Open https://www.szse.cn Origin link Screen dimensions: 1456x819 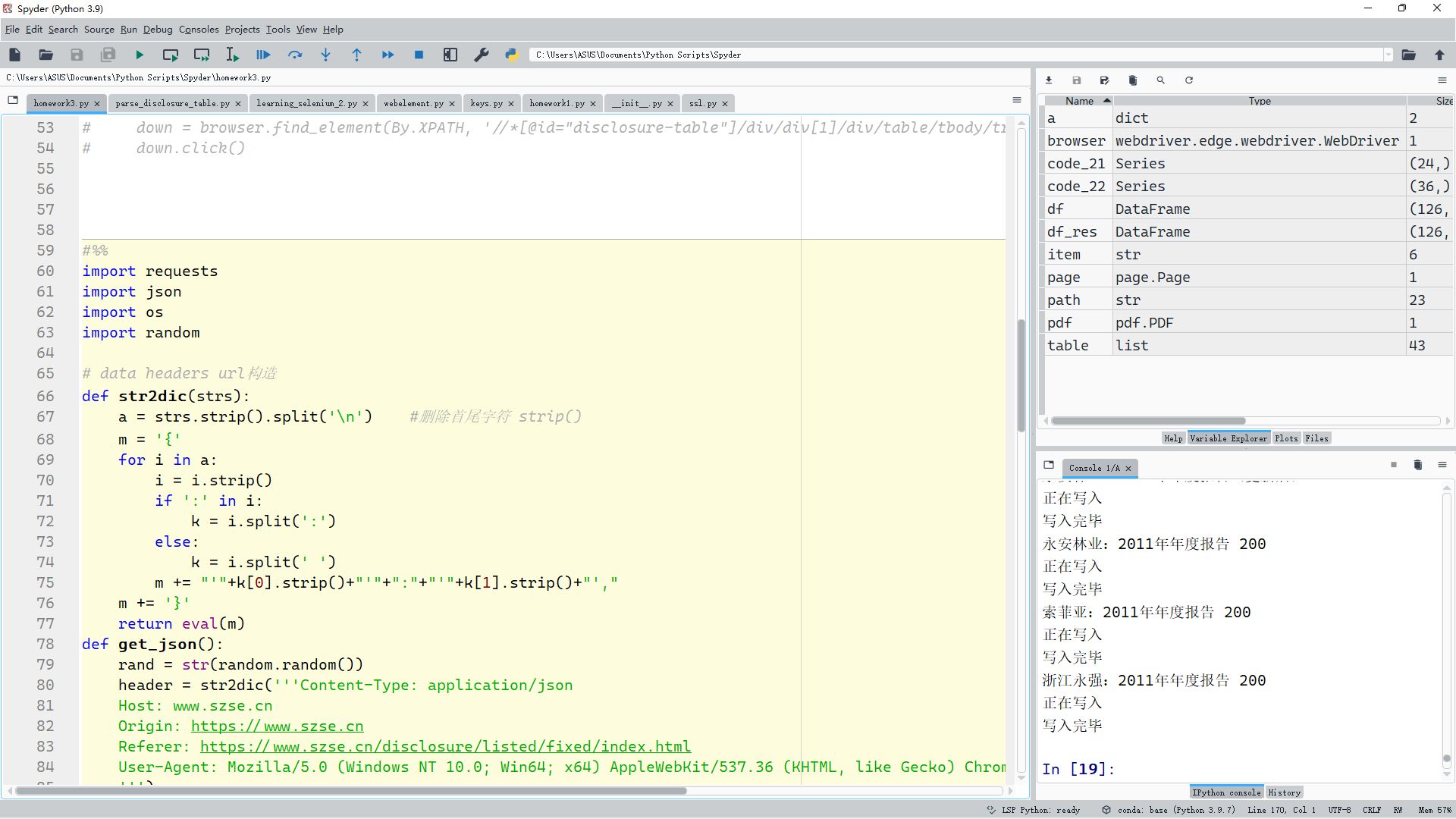277,726
